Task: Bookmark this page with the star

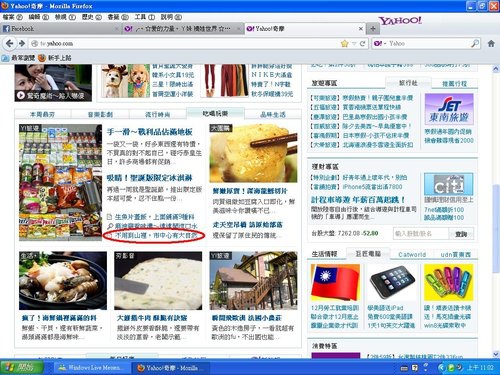Action: coord(345,43)
